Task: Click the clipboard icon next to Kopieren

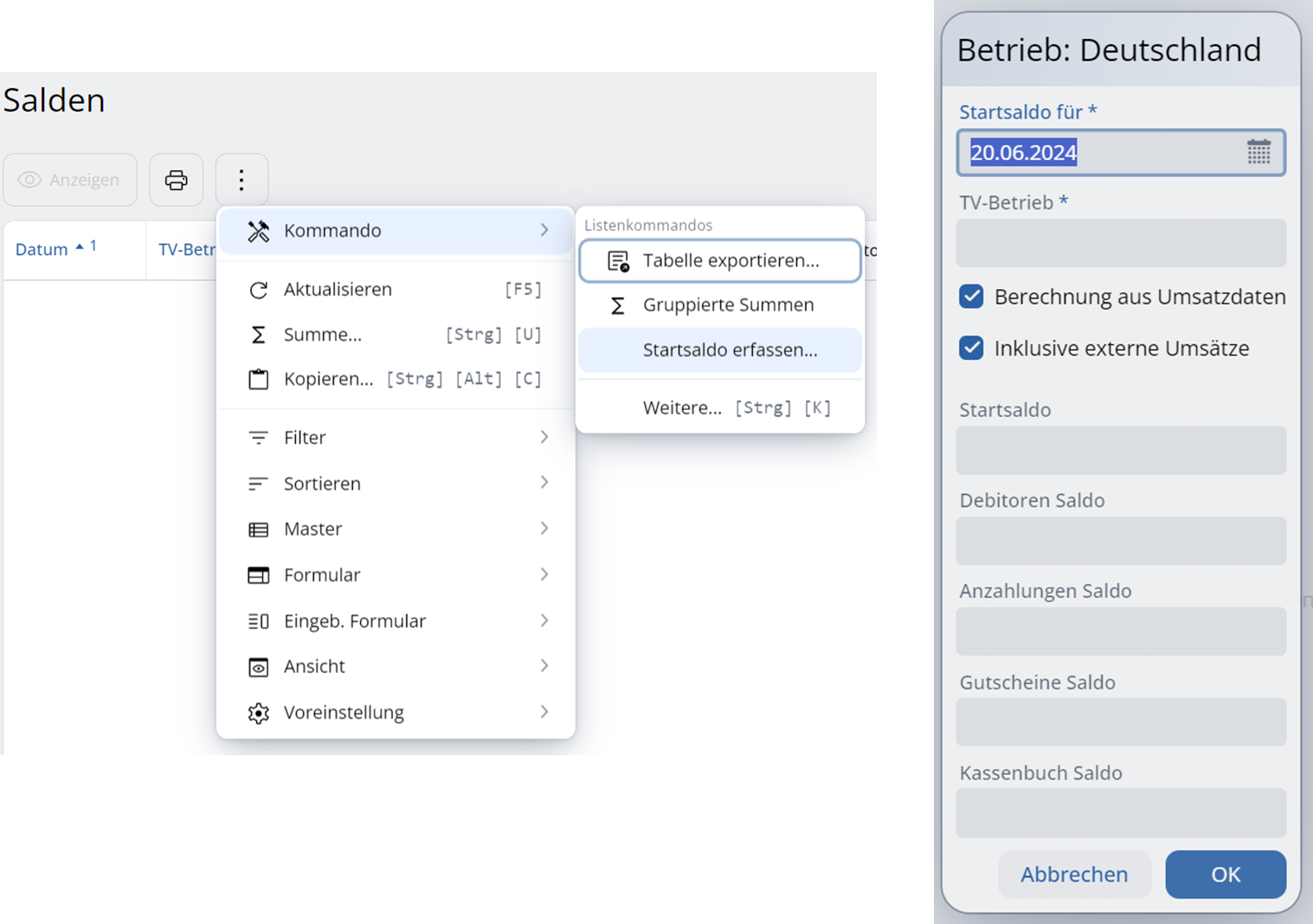Action: pyautogui.click(x=258, y=379)
